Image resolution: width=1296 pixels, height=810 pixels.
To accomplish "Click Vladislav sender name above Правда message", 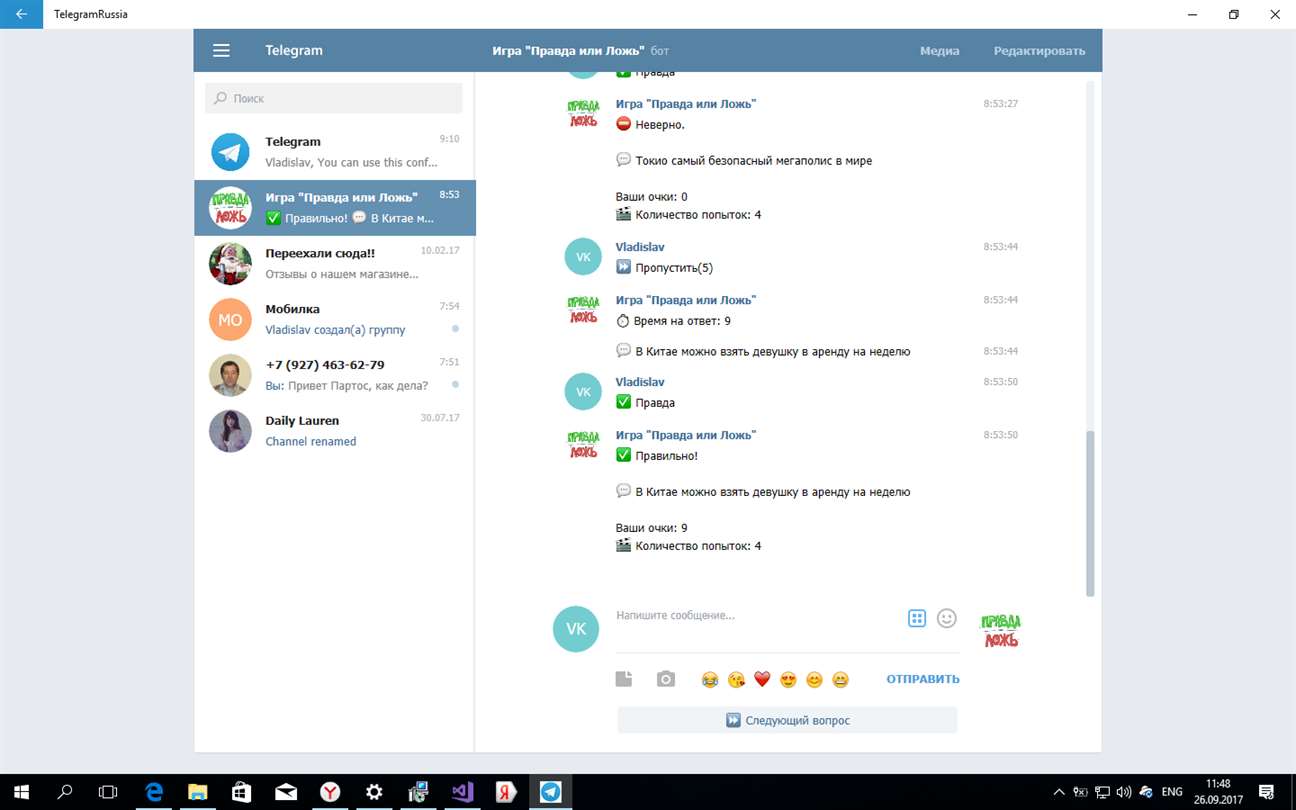I will [x=640, y=382].
